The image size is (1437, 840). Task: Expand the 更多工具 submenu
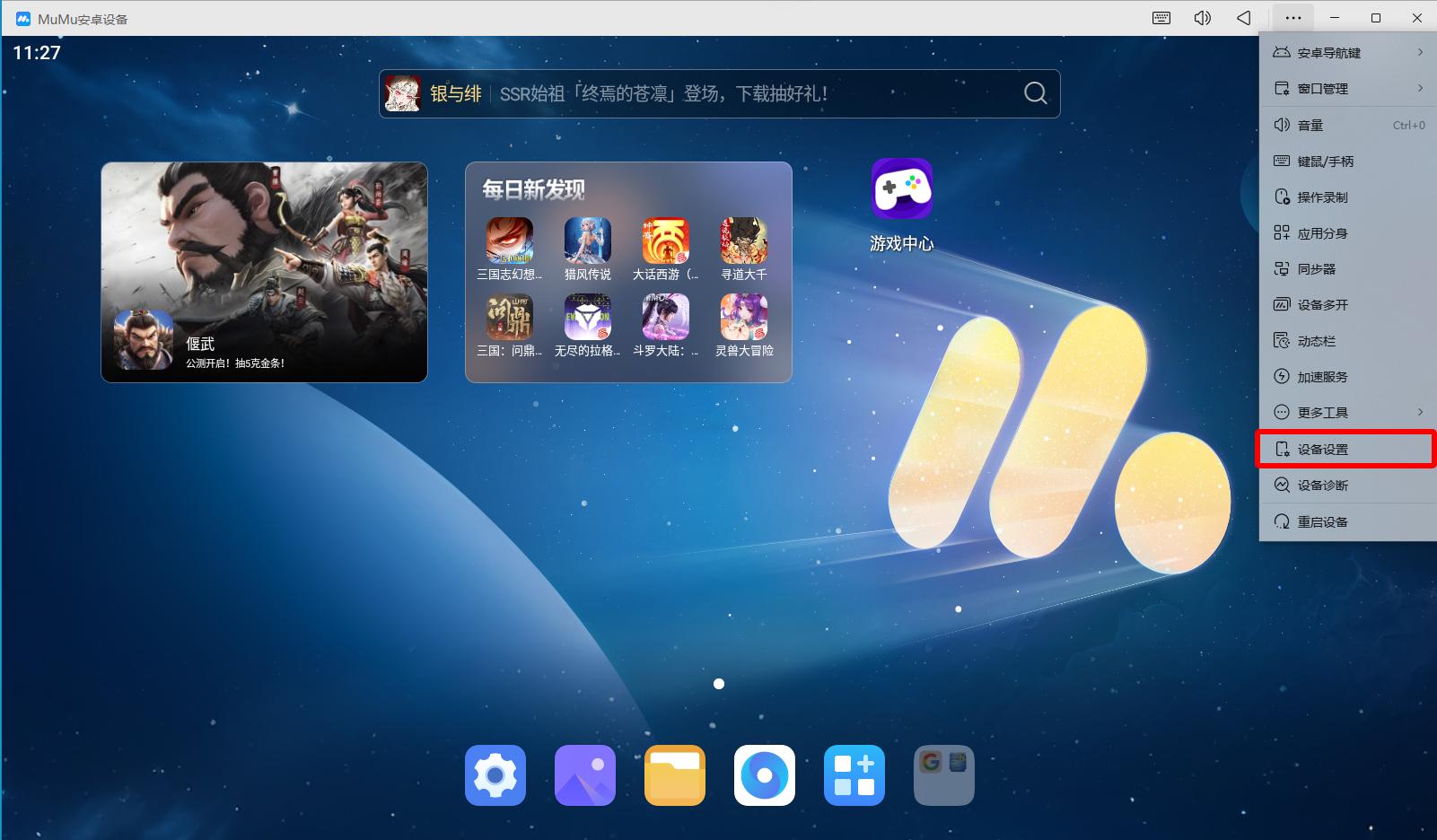[x=1347, y=413]
